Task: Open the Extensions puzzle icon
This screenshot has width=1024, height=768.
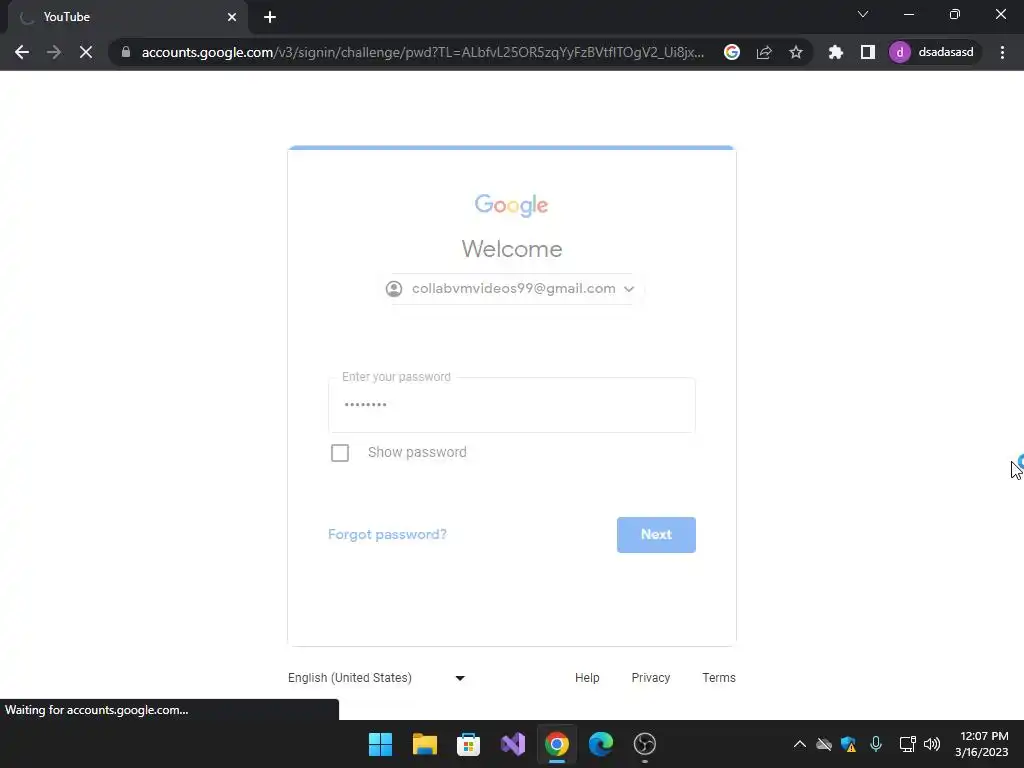Action: pos(835,52)
